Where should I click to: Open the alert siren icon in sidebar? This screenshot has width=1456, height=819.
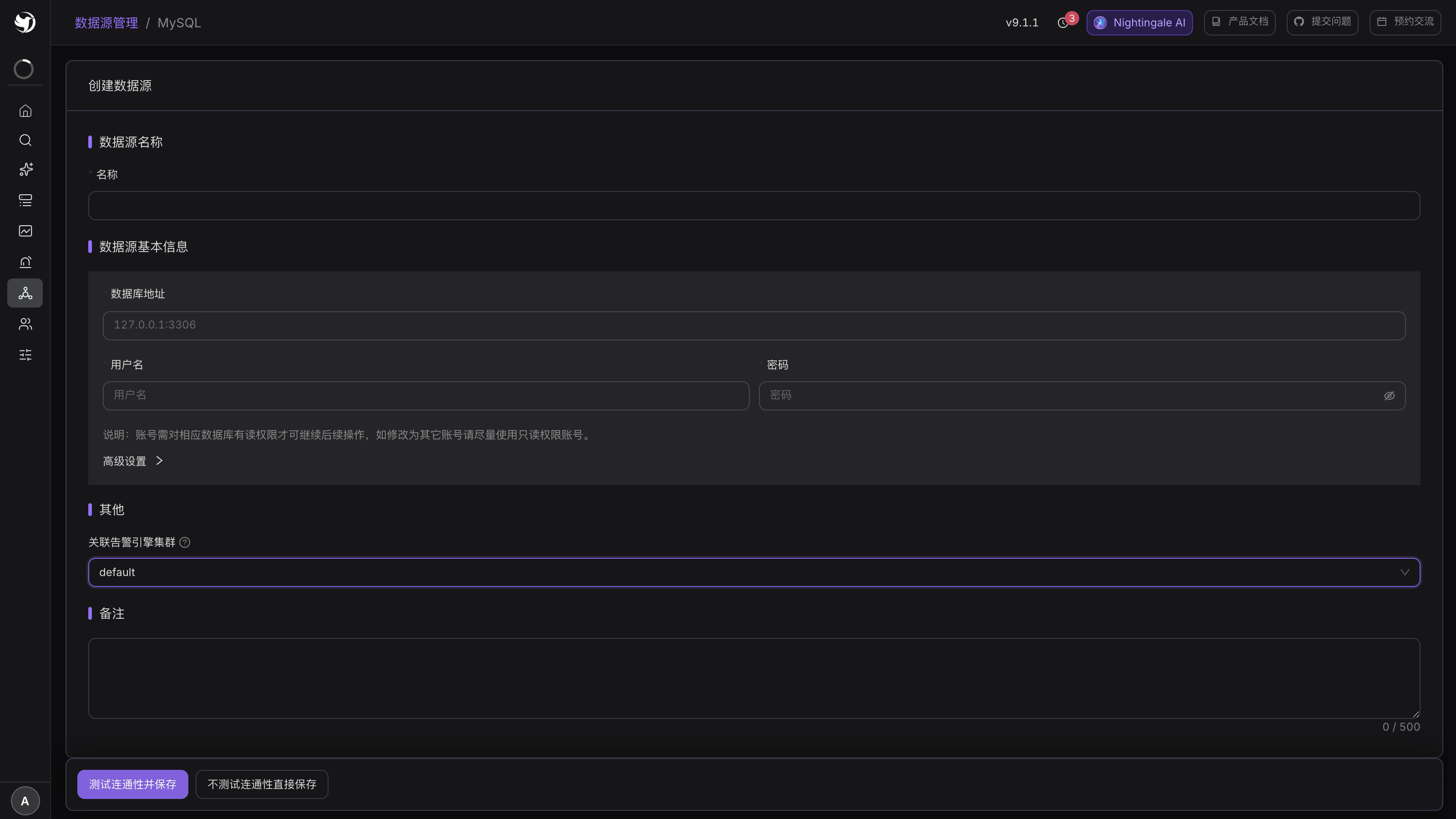[25, 262]
